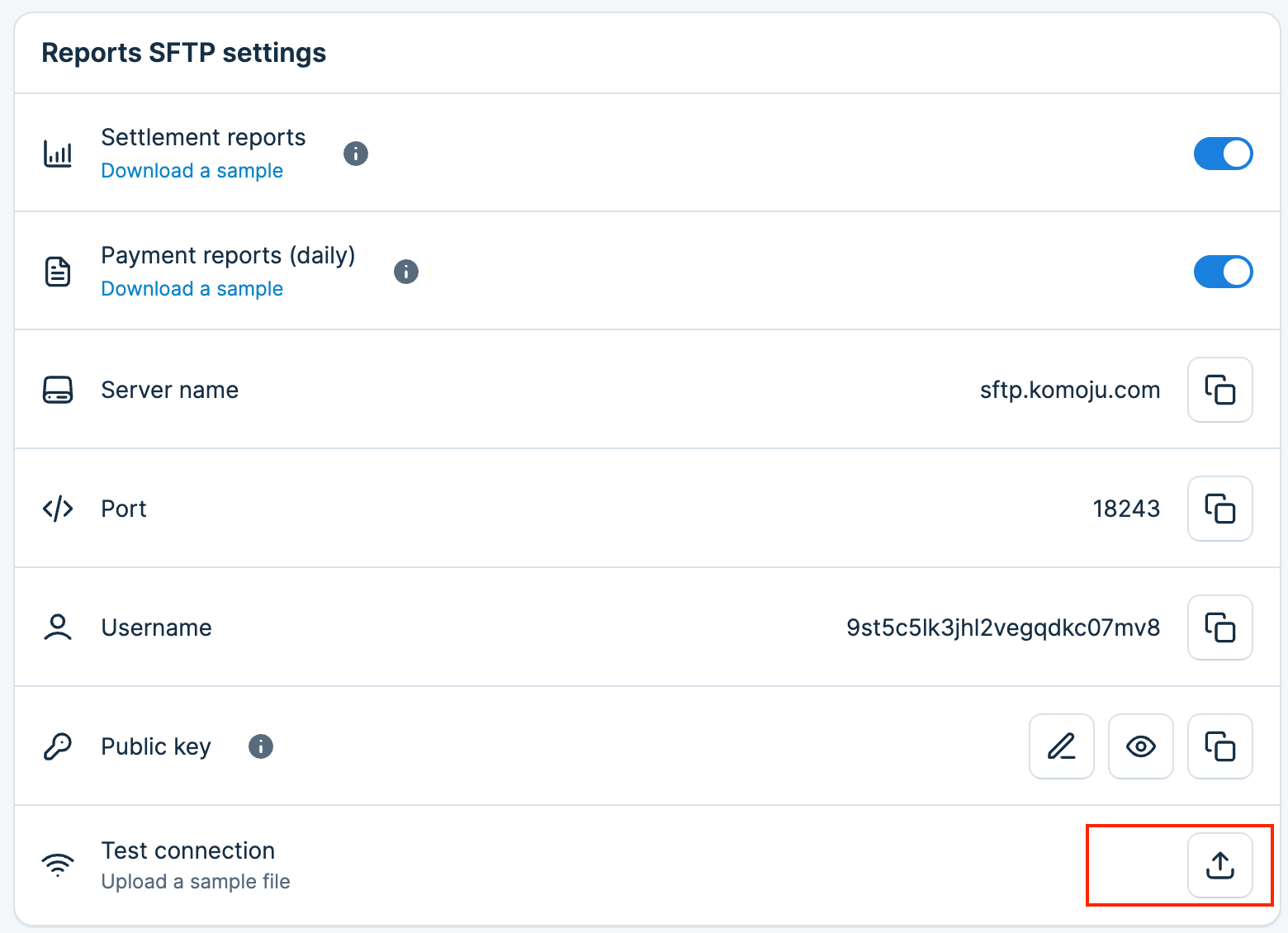Turn off Payment reports (daily) switch
Viewport: 1288px width, 933px height.
(x=1223, y=272)
